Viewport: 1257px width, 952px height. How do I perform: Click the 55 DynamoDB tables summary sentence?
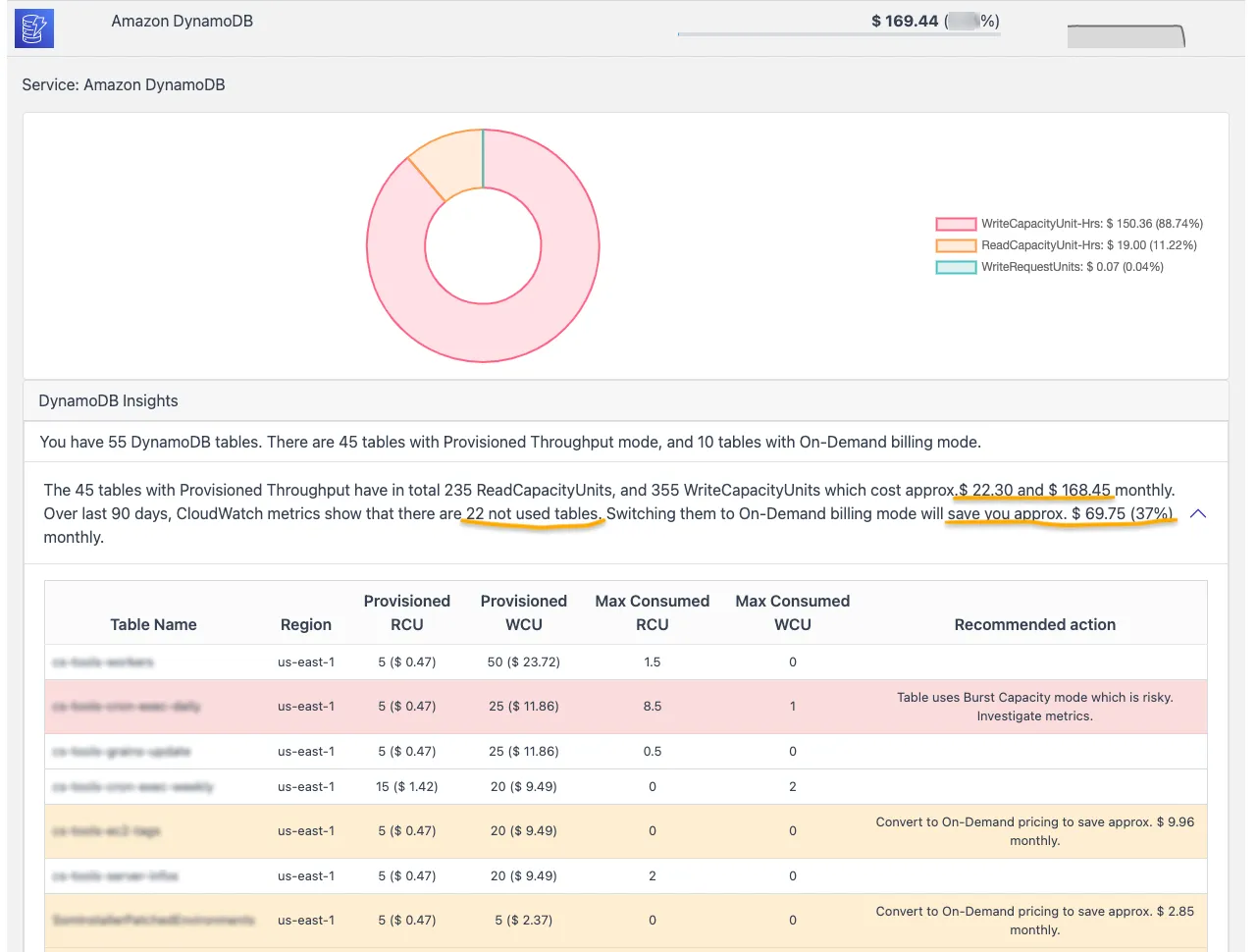pos(510,442)
